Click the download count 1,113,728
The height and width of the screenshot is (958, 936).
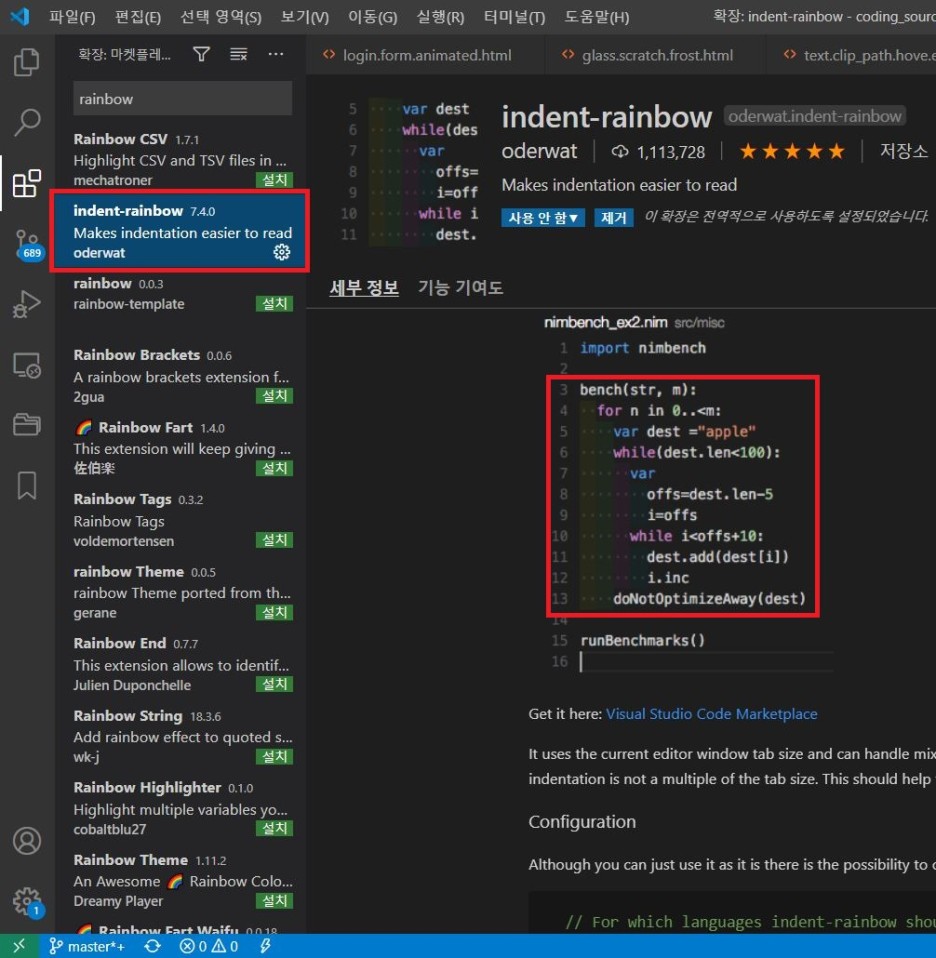658,152
